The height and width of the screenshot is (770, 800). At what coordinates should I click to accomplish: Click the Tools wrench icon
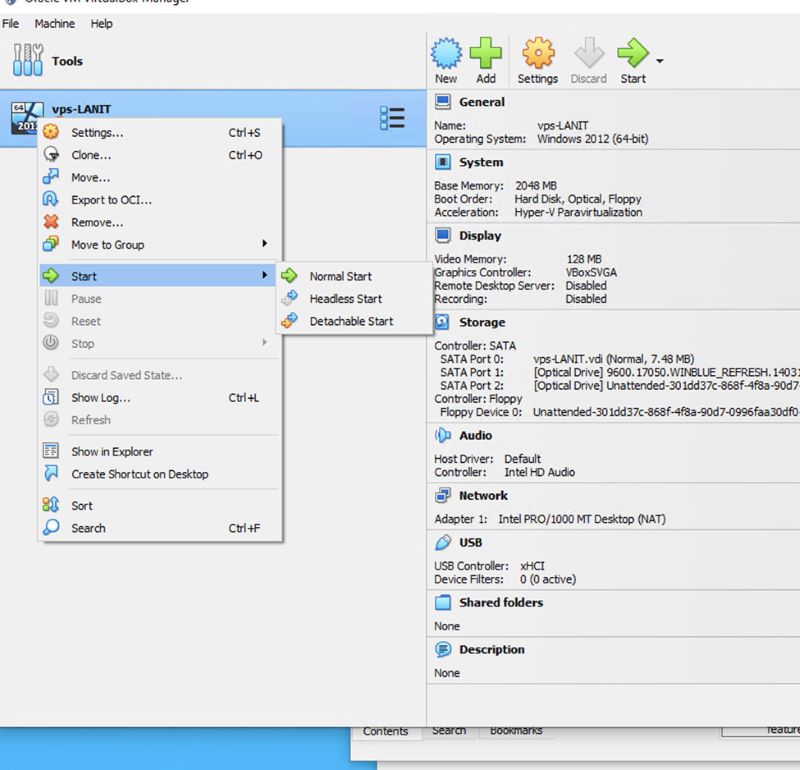(x=28, y=60)
